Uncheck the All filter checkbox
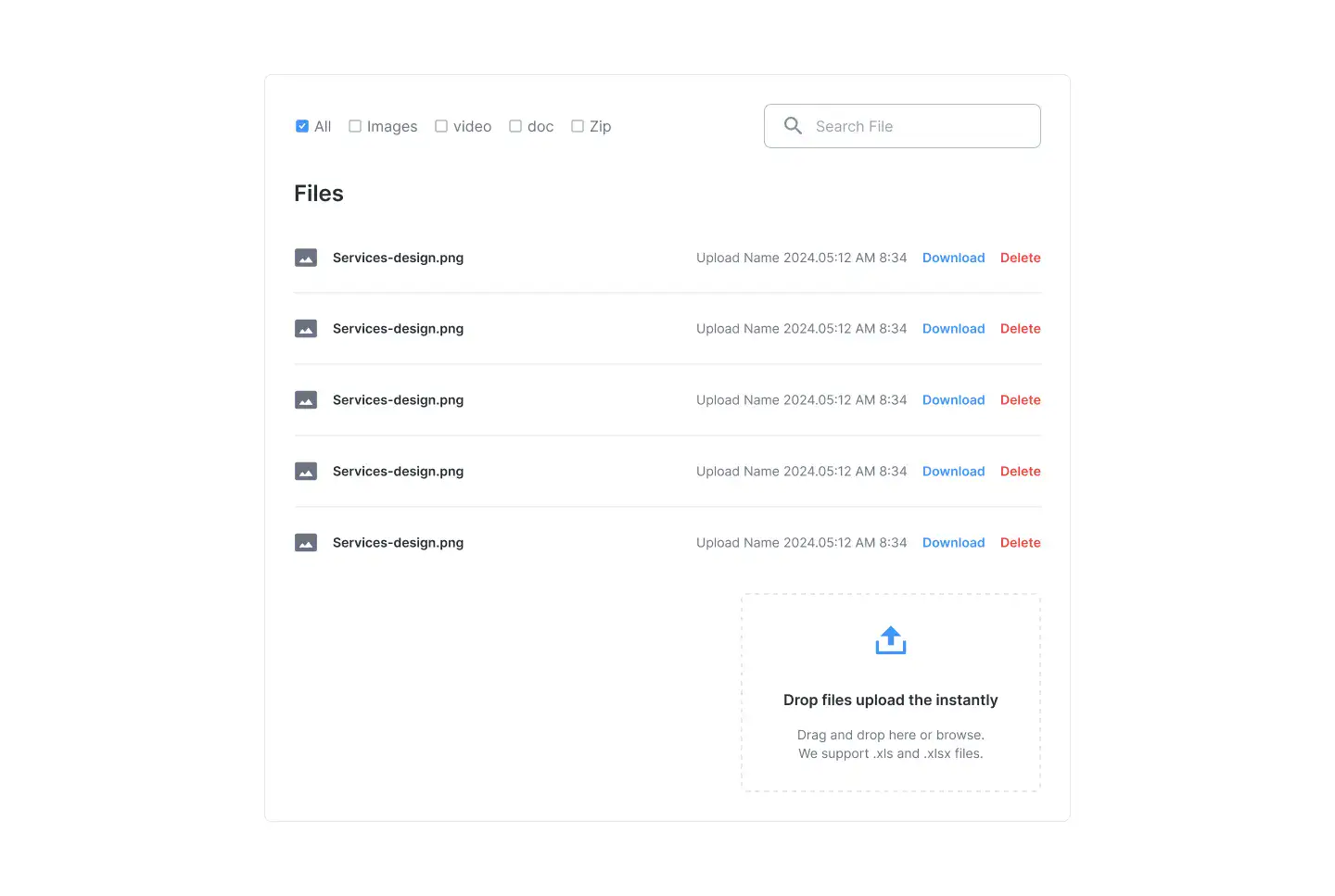This screenshot has width=1335, height=896. pyautogui.click(x=302, y=126)
